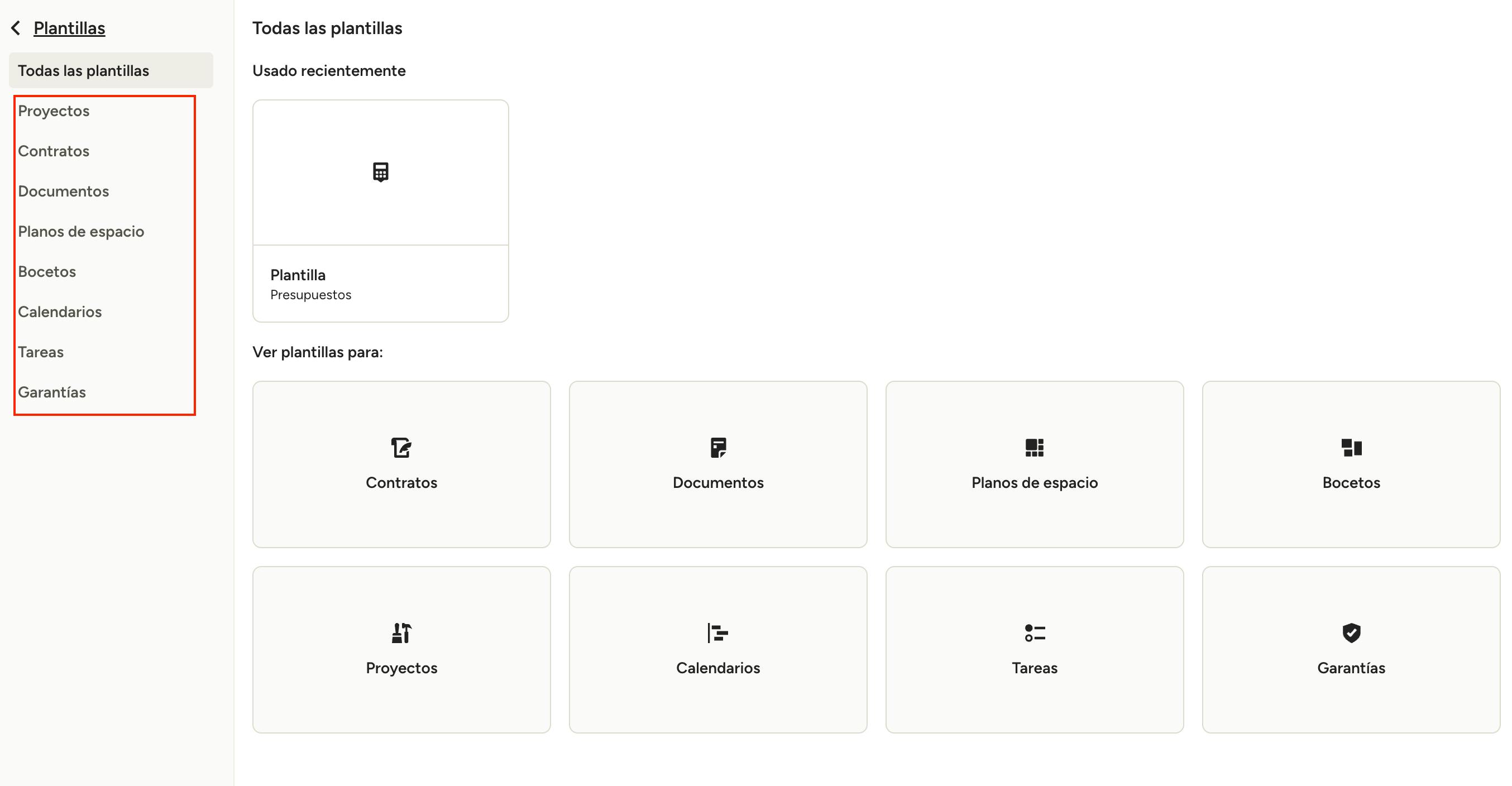This screenshot has height=786, width=1512.
Task: Click the calculator icon in recent template
Action: click(380, 172)
